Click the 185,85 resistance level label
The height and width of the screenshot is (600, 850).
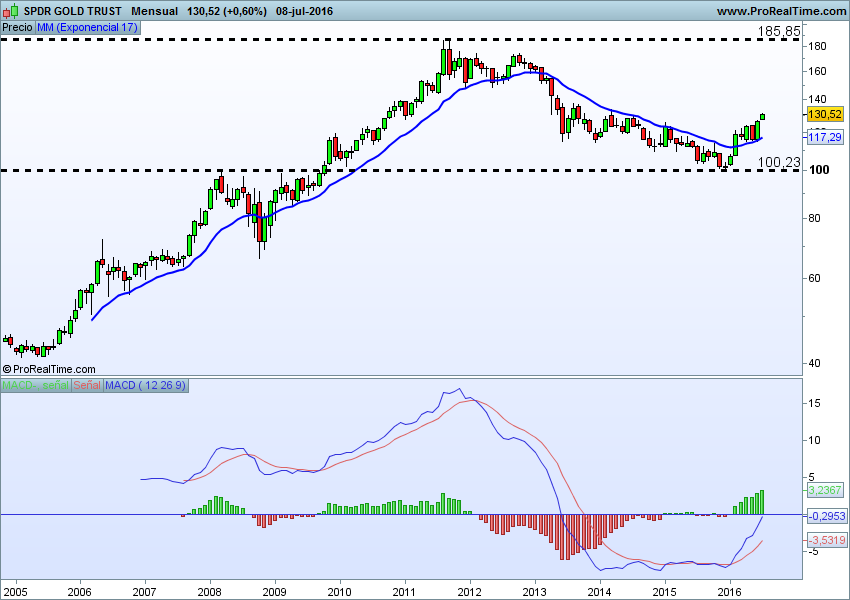tap(779, 32)
